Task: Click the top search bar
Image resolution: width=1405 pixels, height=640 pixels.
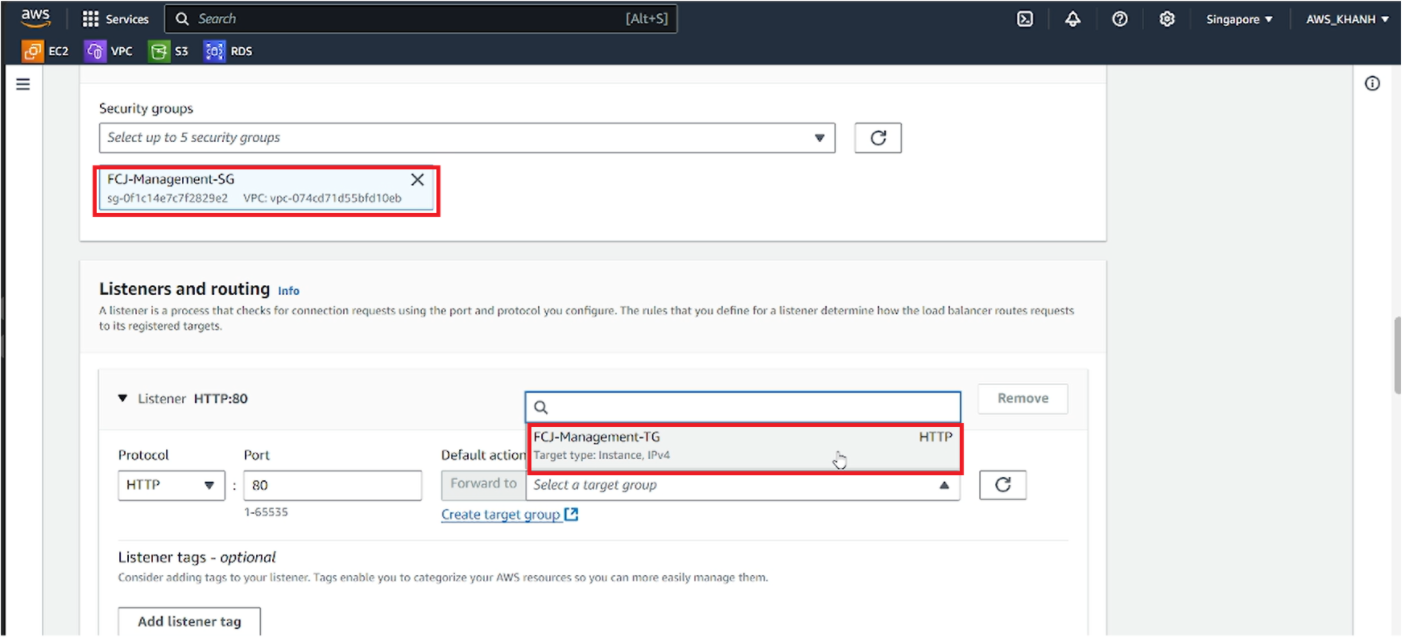Action: [x=420, y=19]
